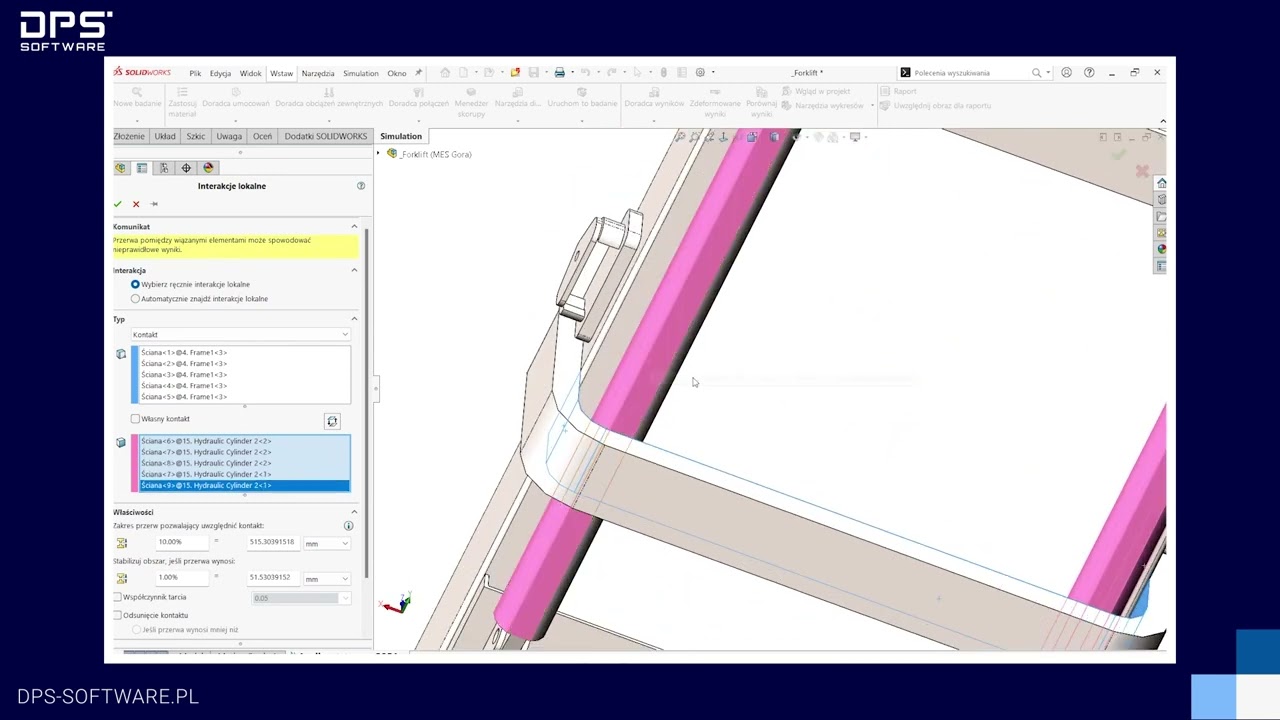
Task: Collapse the ribbon with chevron arrow
Action: pyautogui.click(x=1162, y=121)
